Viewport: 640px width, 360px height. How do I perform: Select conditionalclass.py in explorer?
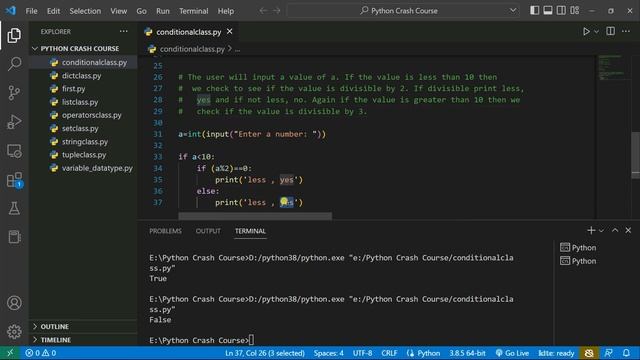(94, 62)
